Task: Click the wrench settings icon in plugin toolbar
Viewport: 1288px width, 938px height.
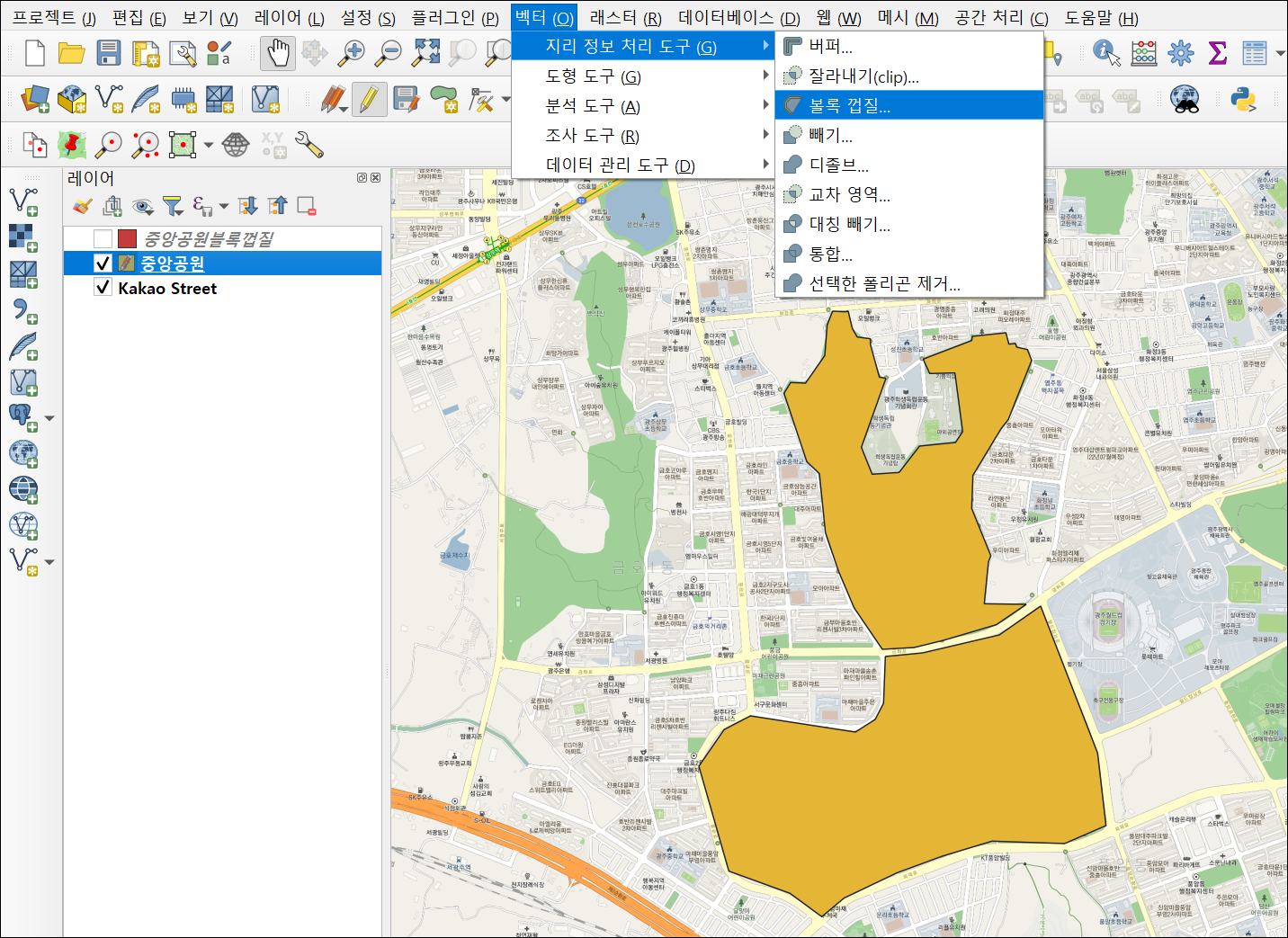Action: click(309, 144)
